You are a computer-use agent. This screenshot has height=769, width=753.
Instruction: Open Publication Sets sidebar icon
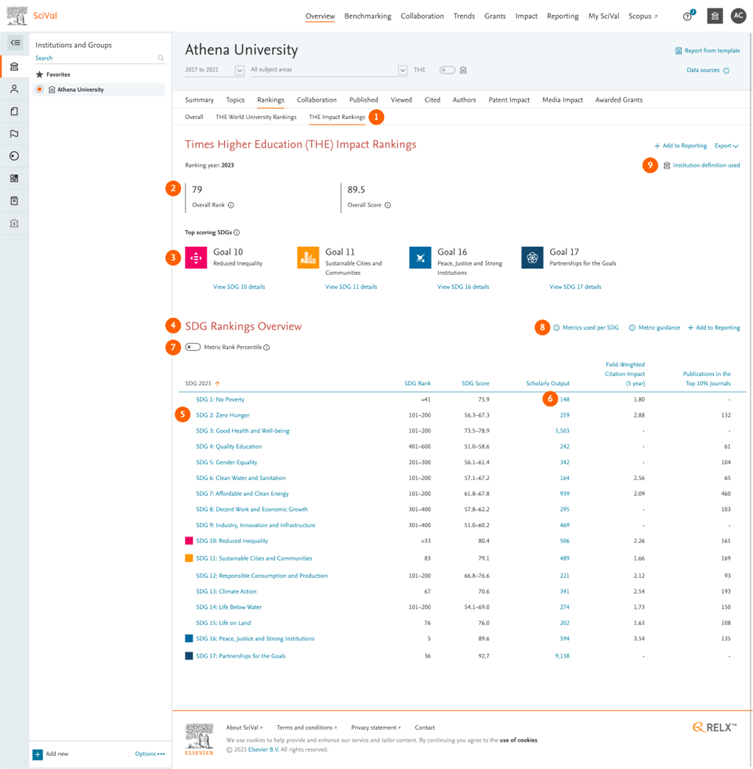pyautogui.click(x=14, y=111)
